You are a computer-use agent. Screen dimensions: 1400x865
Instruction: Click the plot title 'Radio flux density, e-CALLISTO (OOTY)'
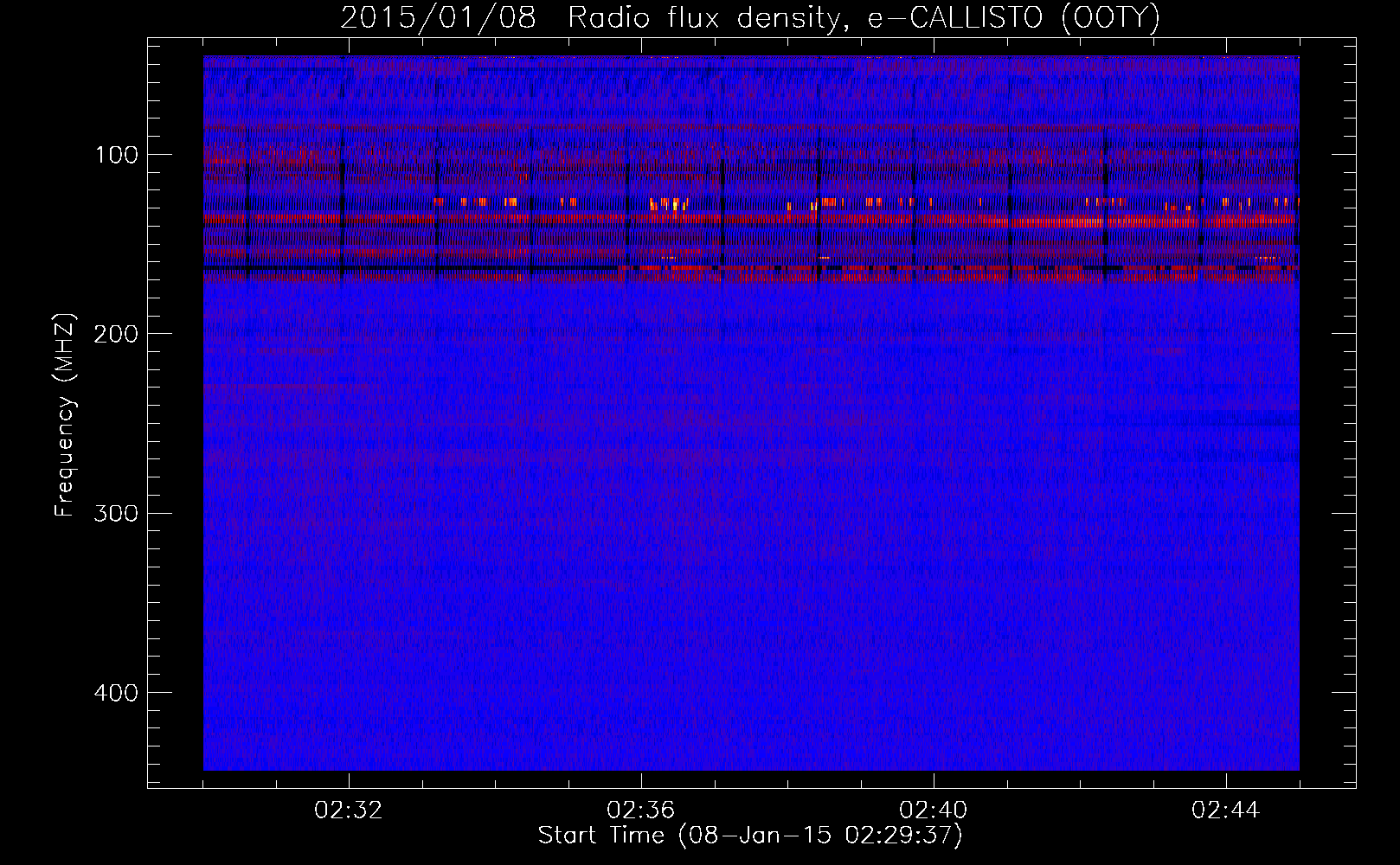tap(864, 19)
